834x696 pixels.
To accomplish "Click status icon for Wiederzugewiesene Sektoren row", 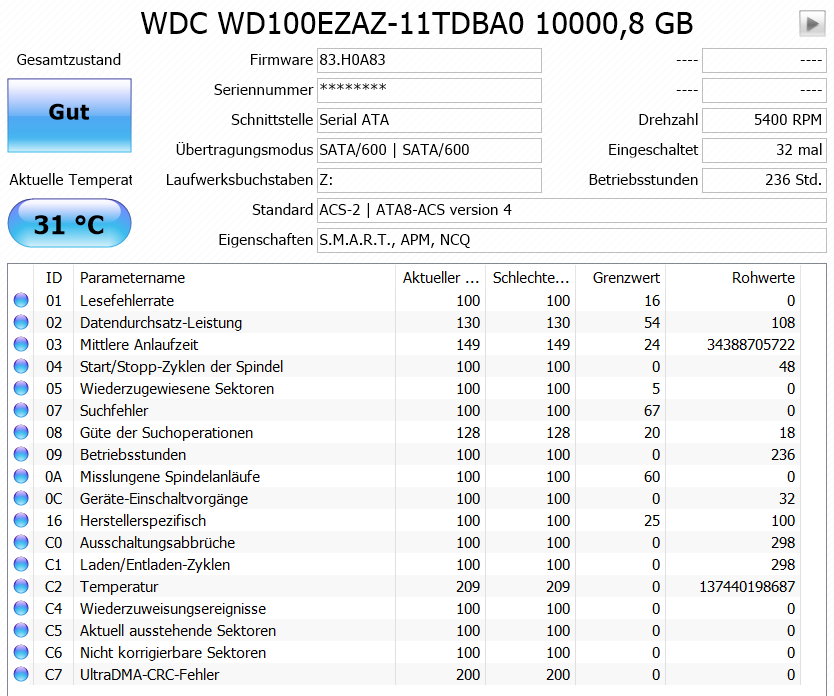I will pos(21,389).
